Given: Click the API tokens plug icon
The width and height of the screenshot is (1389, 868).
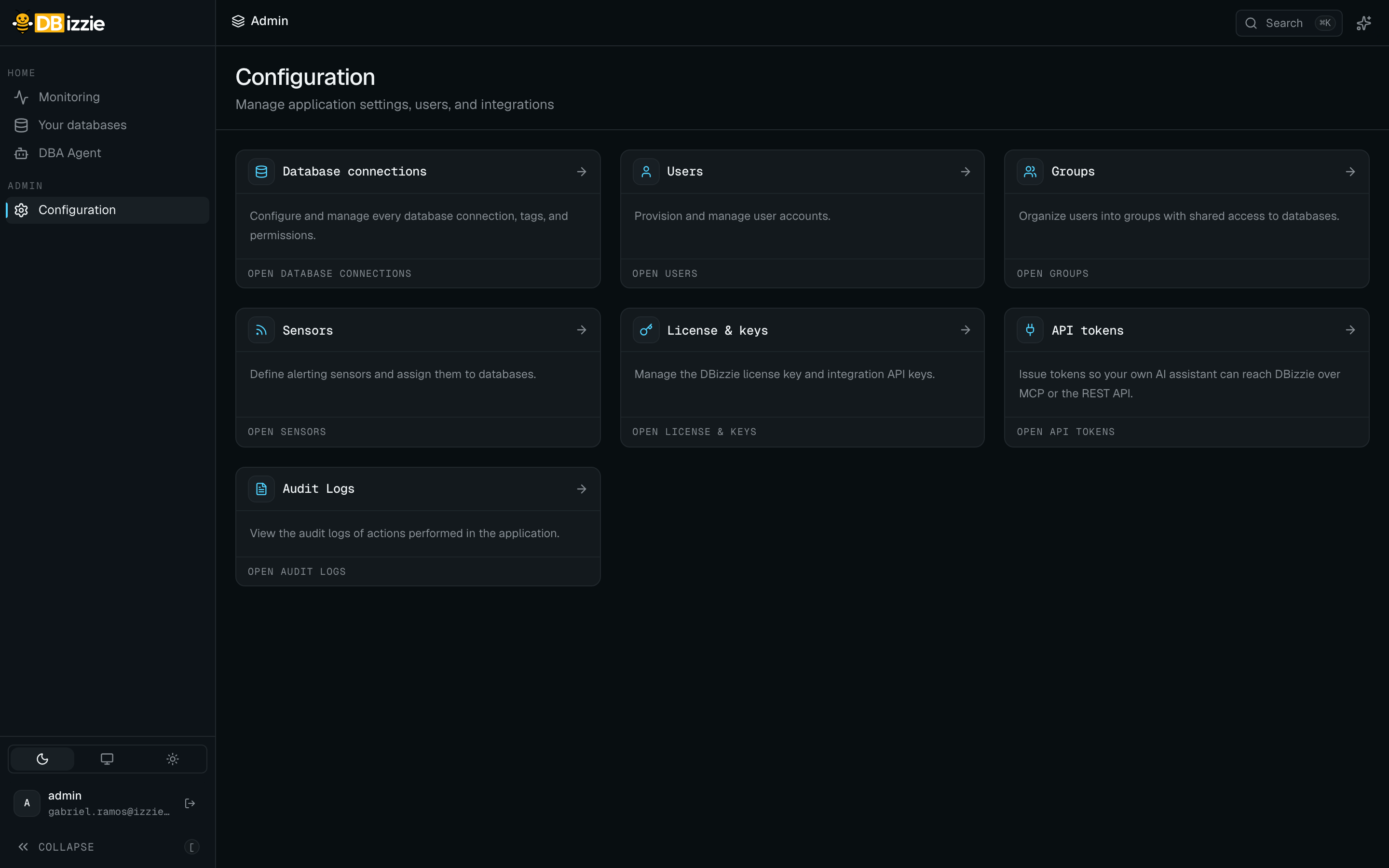Looking at the screenshot, I should [x=1030, y=330].
